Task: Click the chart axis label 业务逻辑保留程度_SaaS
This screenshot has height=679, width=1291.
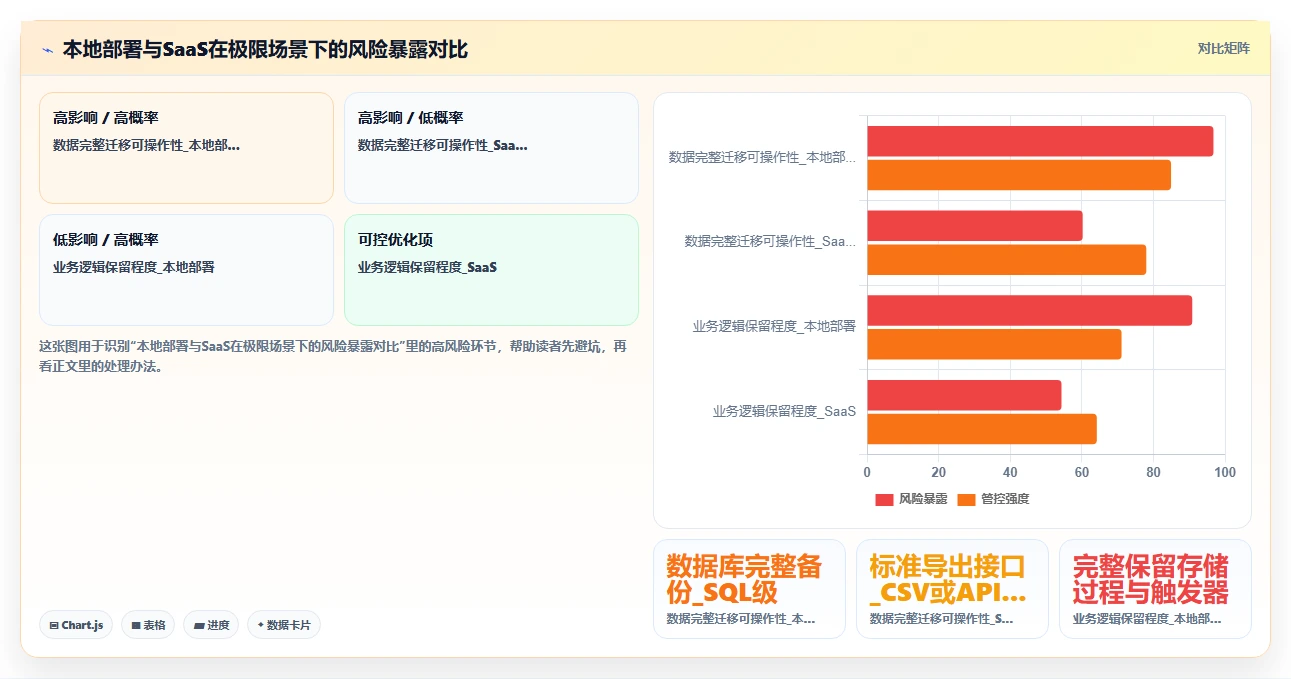Action: (x=784, y=411)
